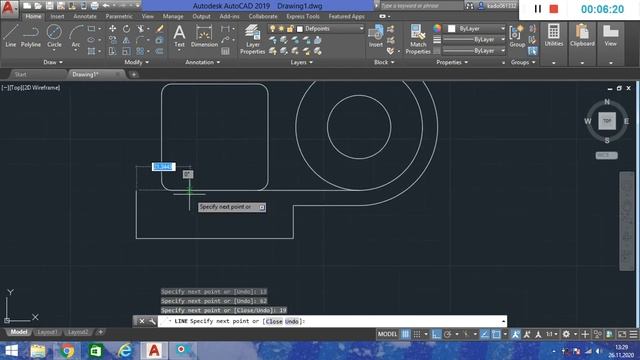Open the ByLayer object color dropdown
640x360 pixels.
click(x=502, y=29)
